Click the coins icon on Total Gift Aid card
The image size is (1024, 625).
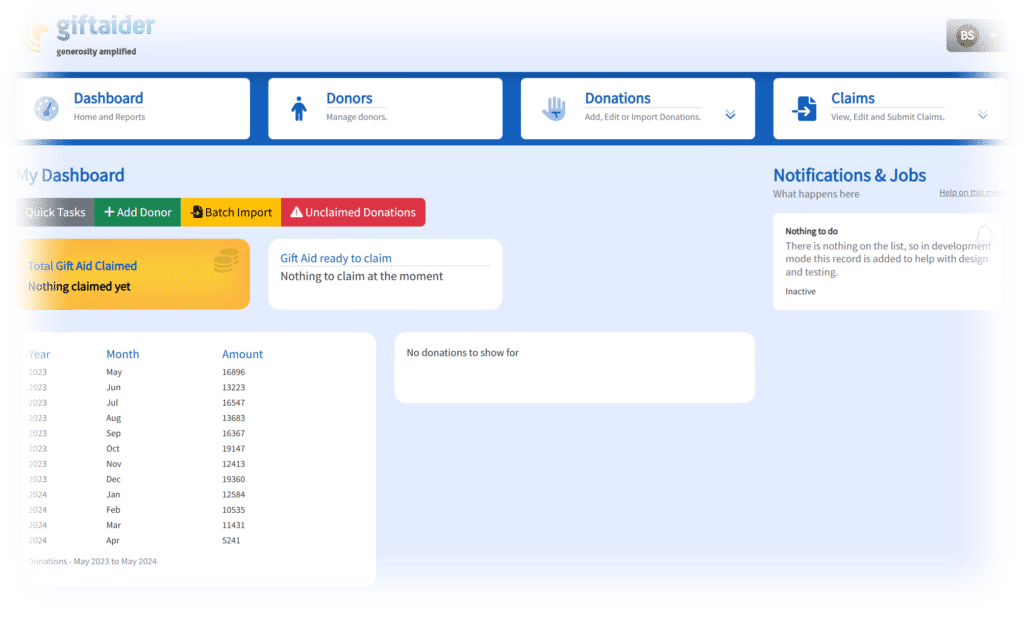coord(226,258)
